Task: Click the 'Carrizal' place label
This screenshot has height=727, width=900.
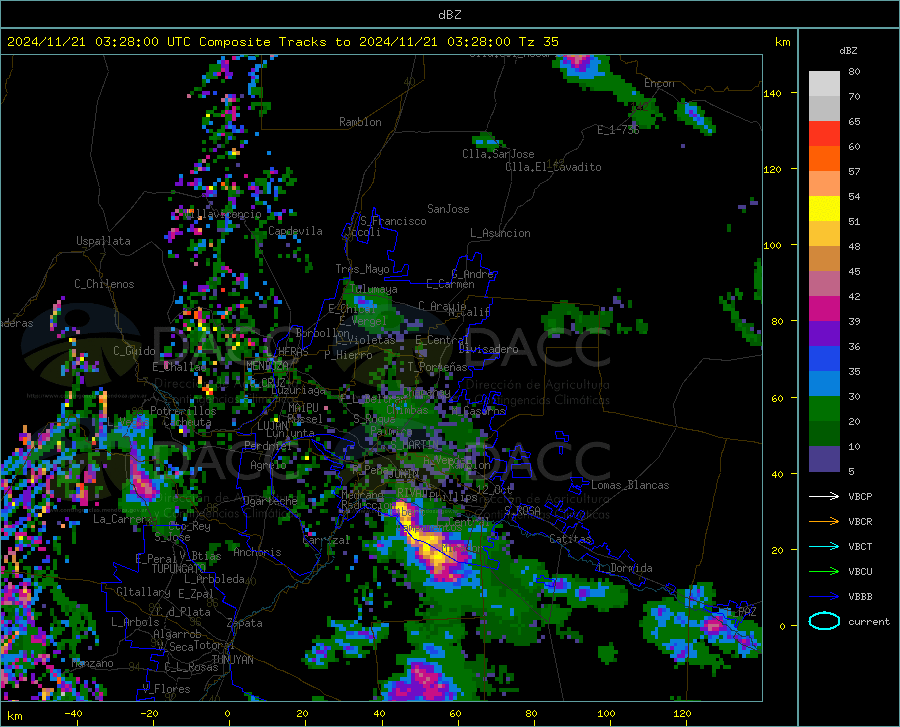Action: [x=326, y=540]
